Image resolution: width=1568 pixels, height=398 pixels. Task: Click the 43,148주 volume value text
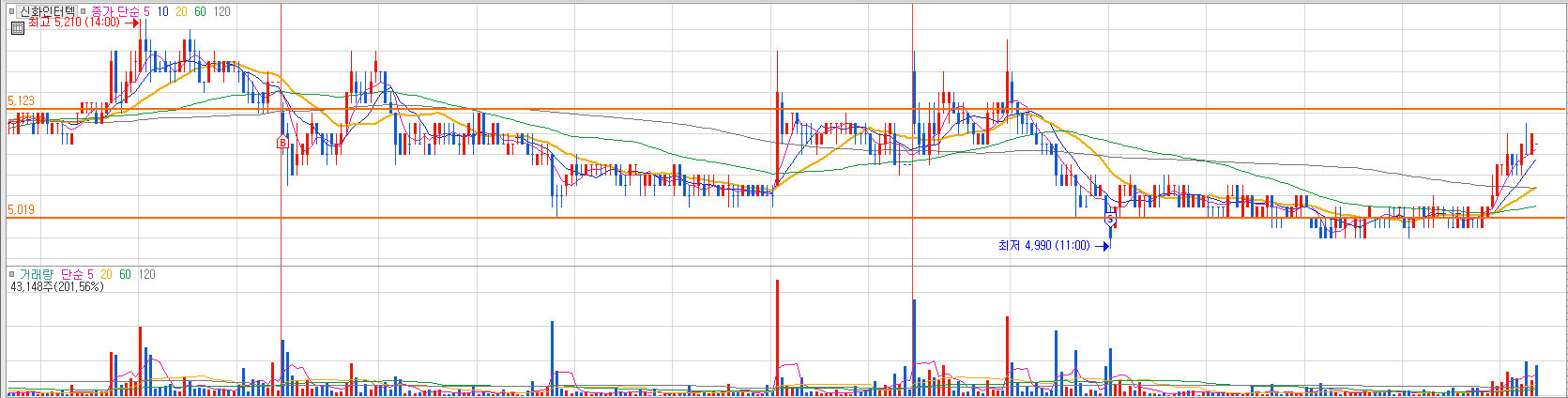(x=31, y=286)
